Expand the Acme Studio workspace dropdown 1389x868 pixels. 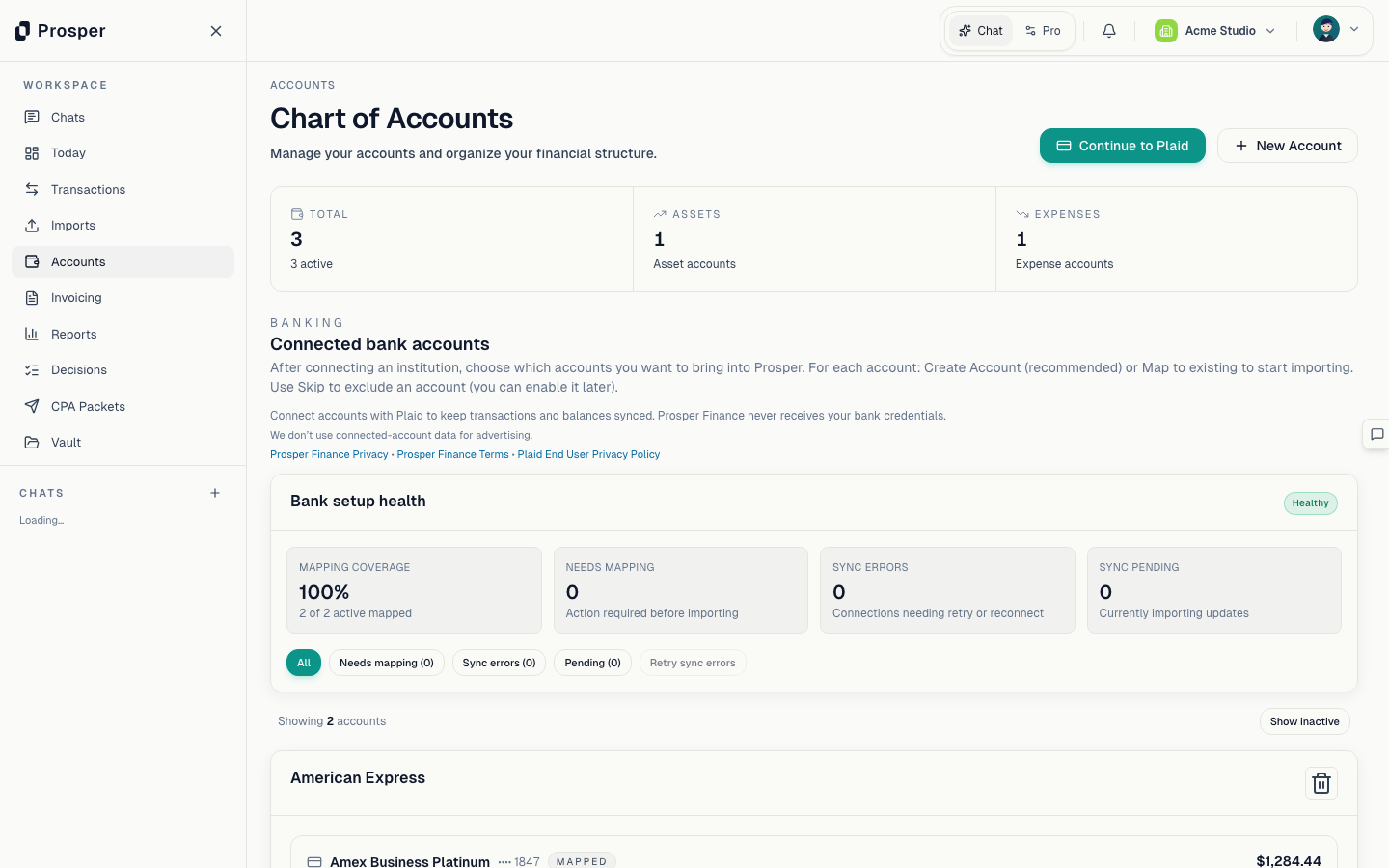1215,31
